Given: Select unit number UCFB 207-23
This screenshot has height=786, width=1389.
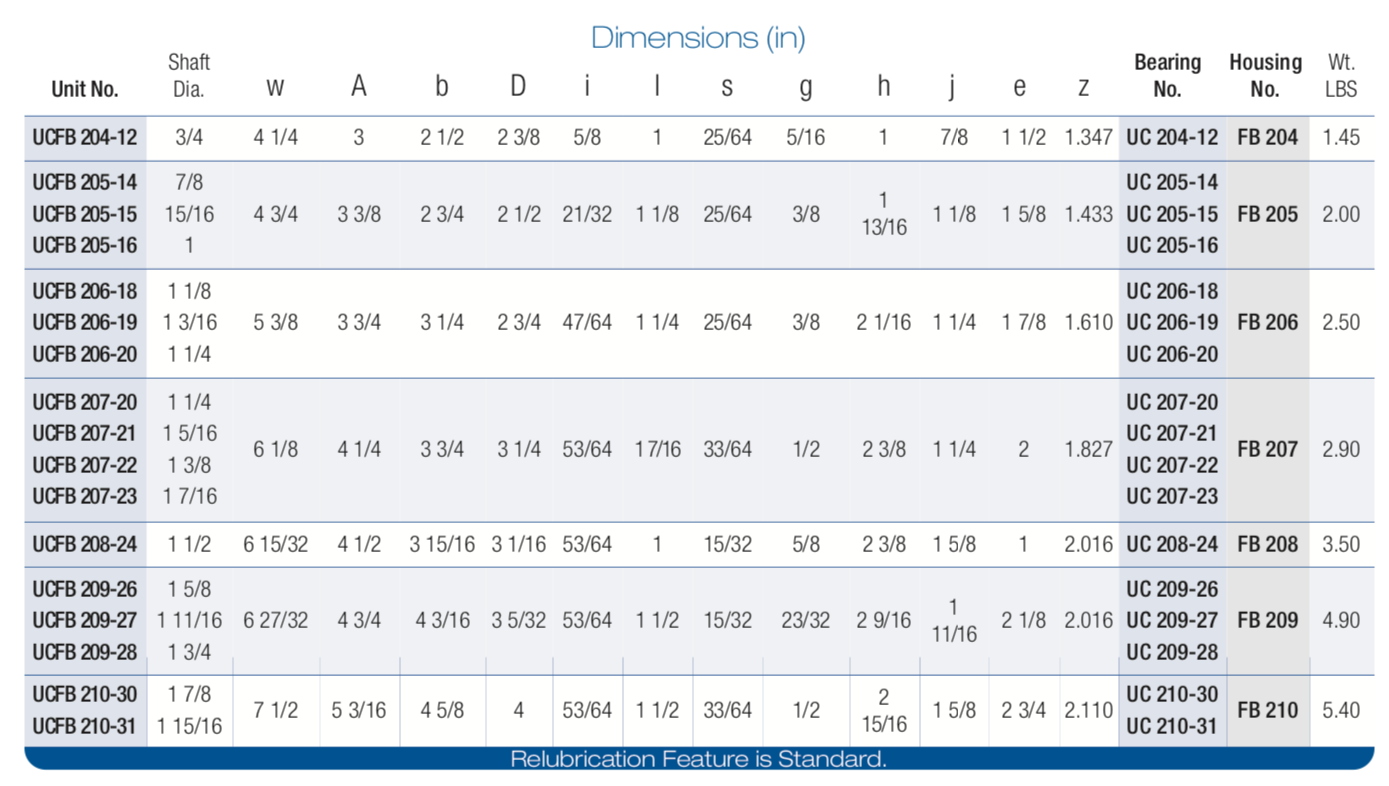Looking at the screenshot, I should tap(85, 496).
